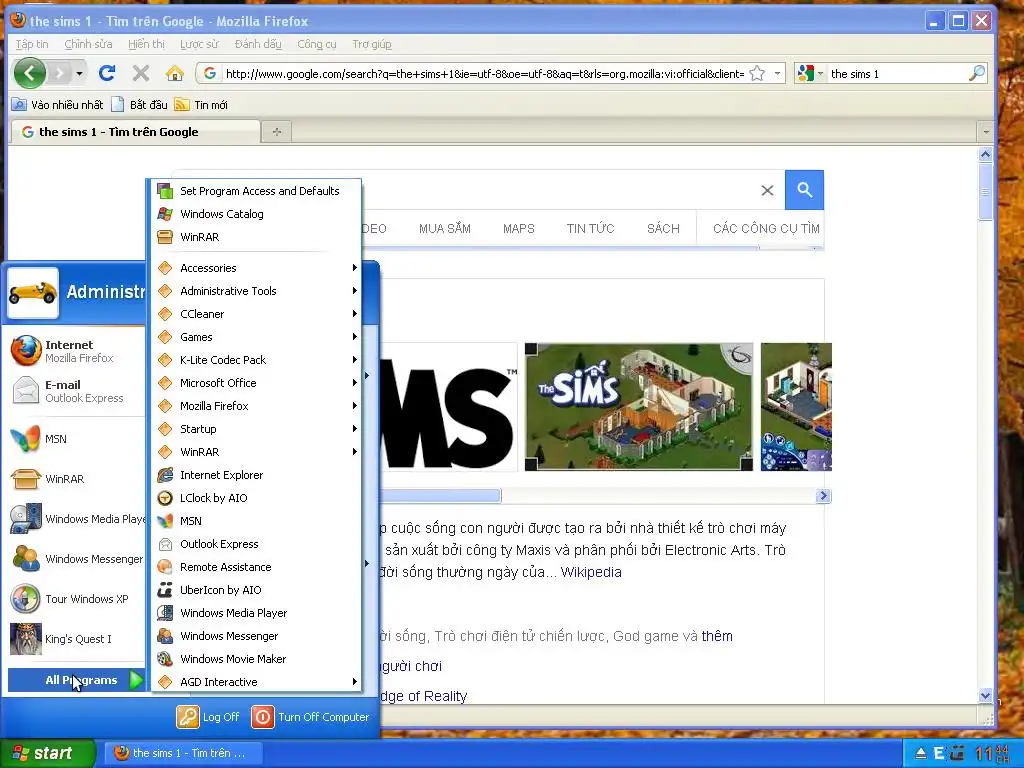Switch to the MAPS results tab

pyautogui.click(x=519, y=229)
